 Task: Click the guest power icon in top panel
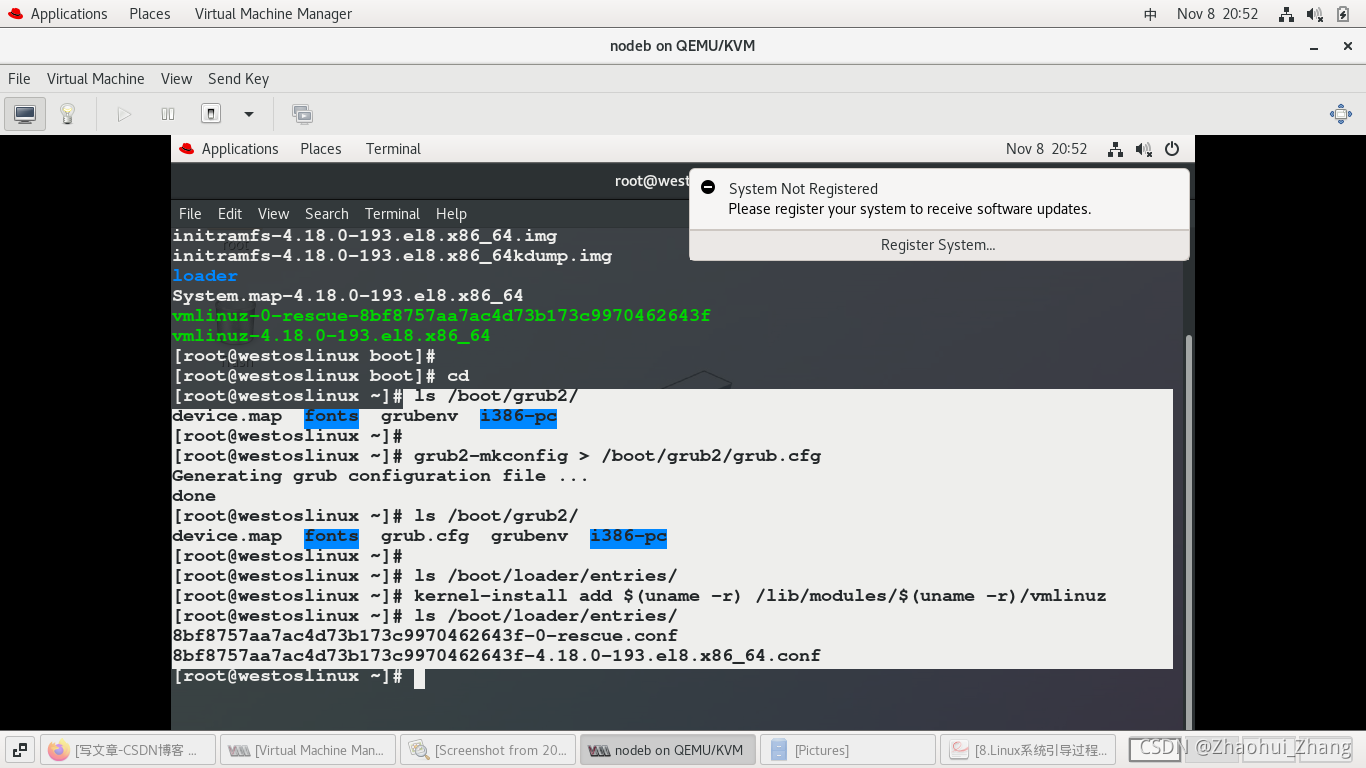pyautogui.click(x=1170, y=148)
